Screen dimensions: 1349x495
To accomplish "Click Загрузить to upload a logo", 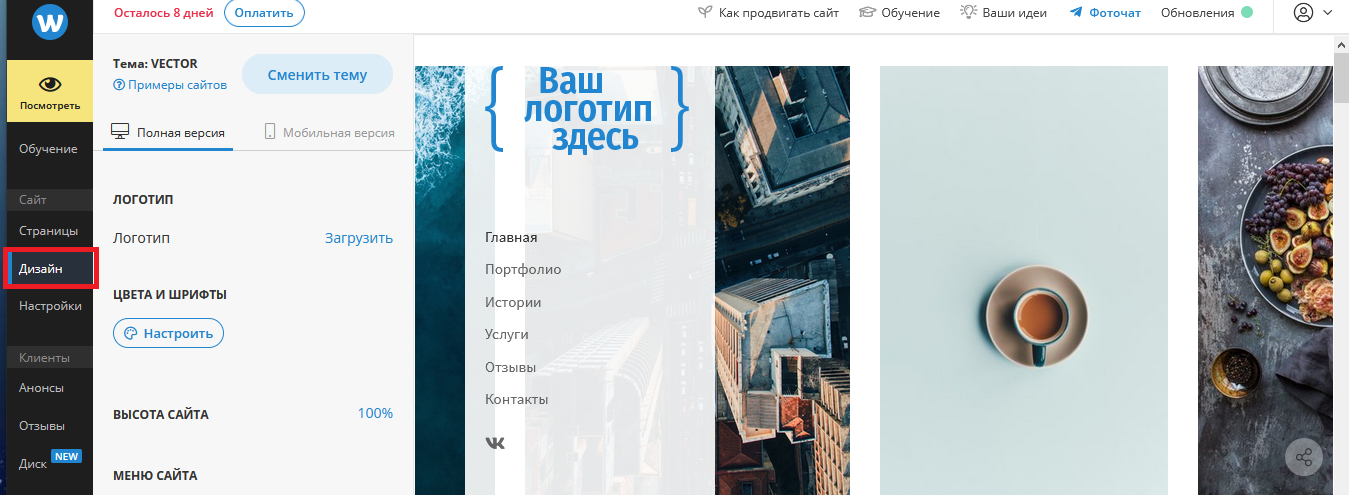I will click(x=358, y=238).
